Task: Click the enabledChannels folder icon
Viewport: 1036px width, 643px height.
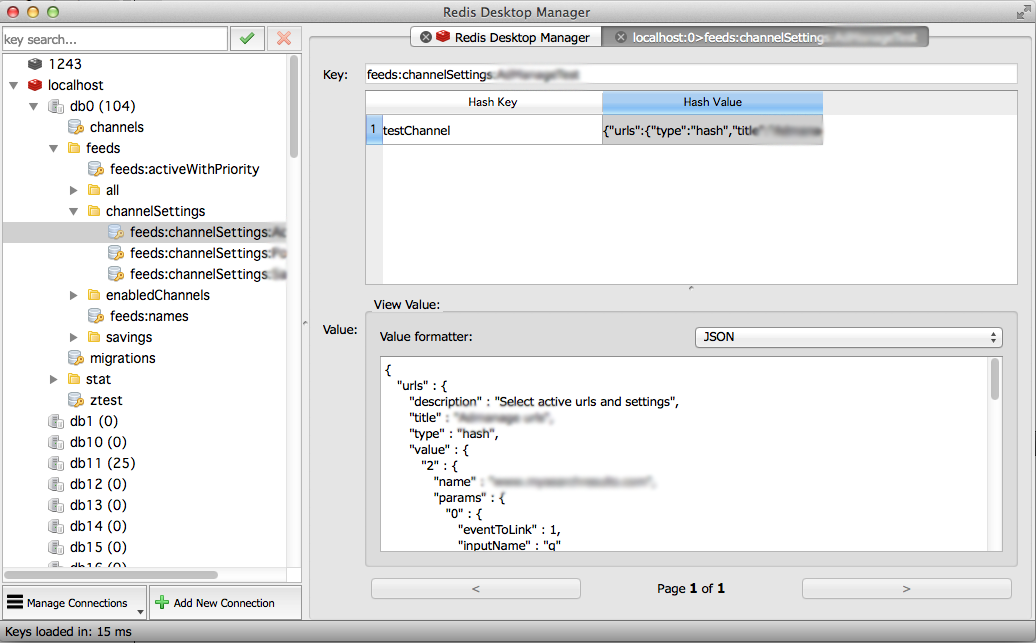Action: click(x=94, y=295)
